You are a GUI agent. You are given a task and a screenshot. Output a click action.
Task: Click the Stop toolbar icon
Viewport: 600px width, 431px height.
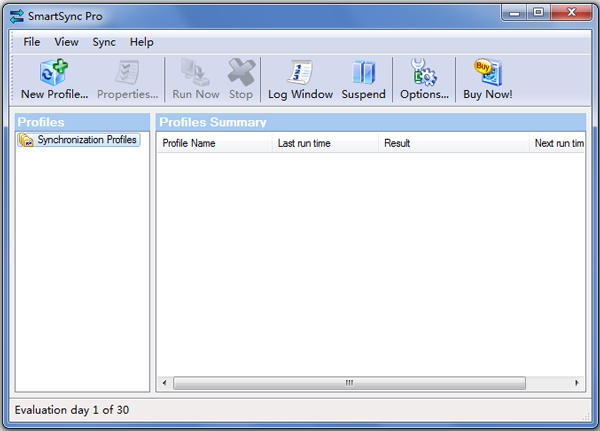(x=241, y=79)
